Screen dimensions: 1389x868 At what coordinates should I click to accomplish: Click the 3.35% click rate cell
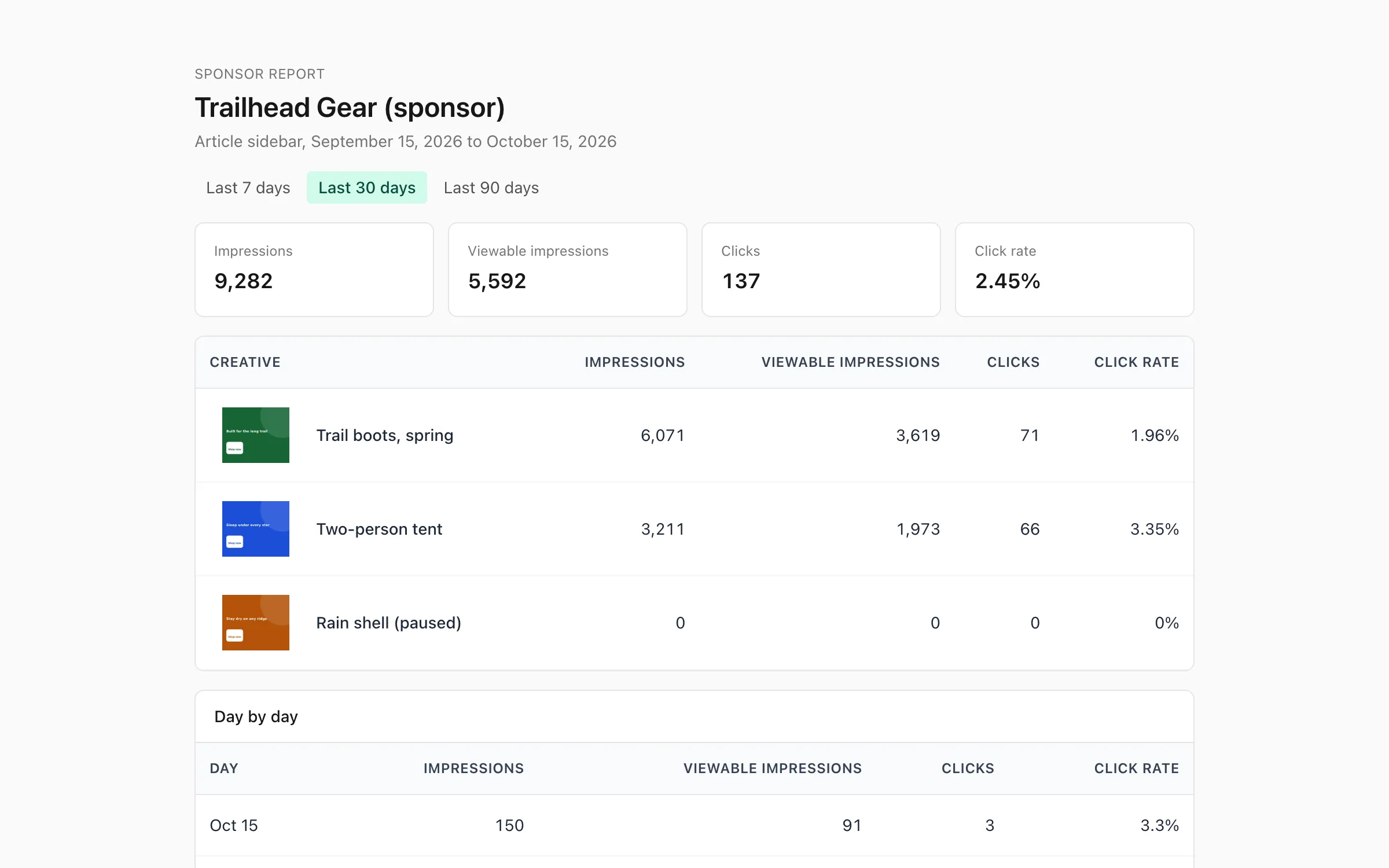tap(1155, 529)
